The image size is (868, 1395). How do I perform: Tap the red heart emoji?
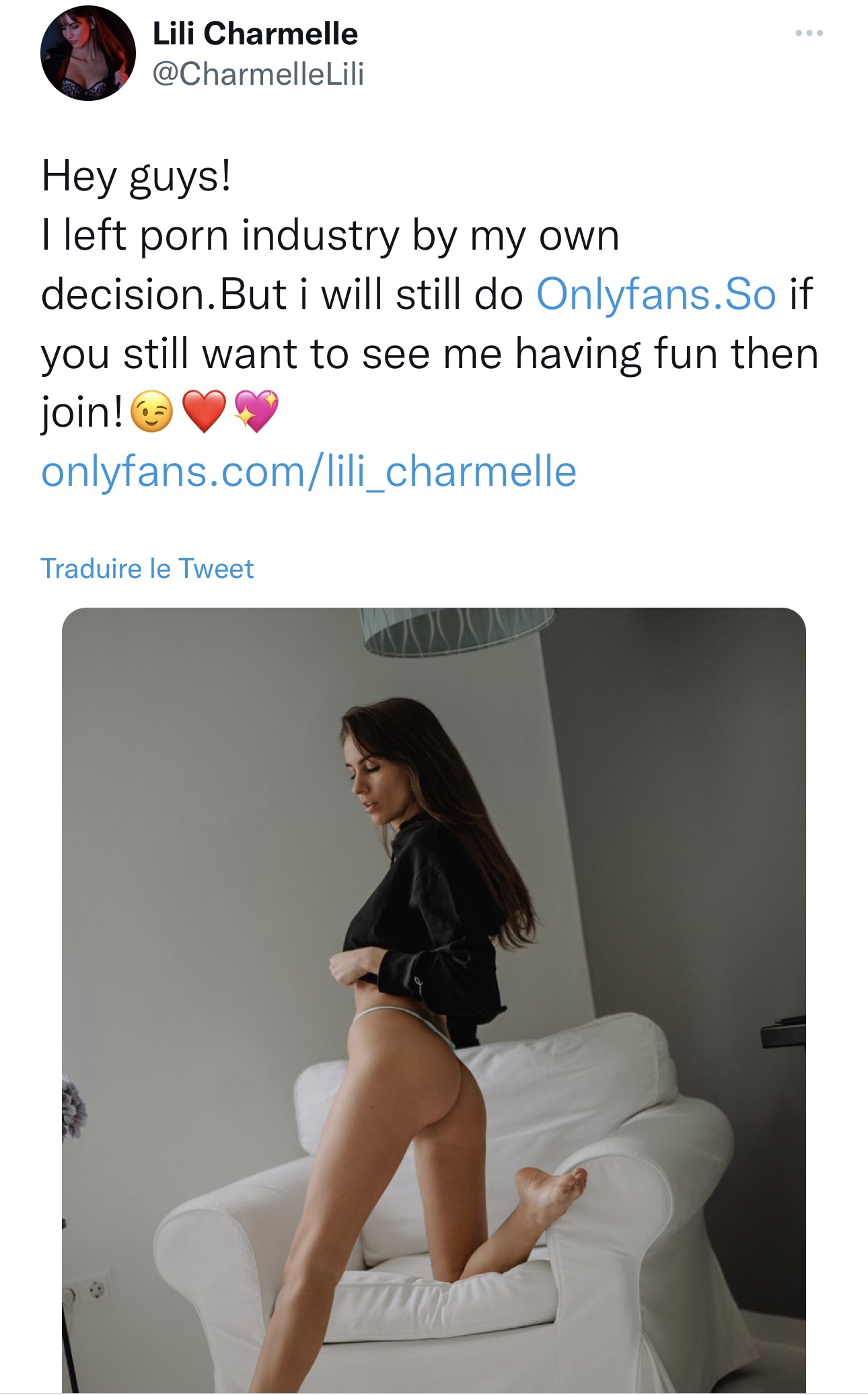(x=204, y=412)
